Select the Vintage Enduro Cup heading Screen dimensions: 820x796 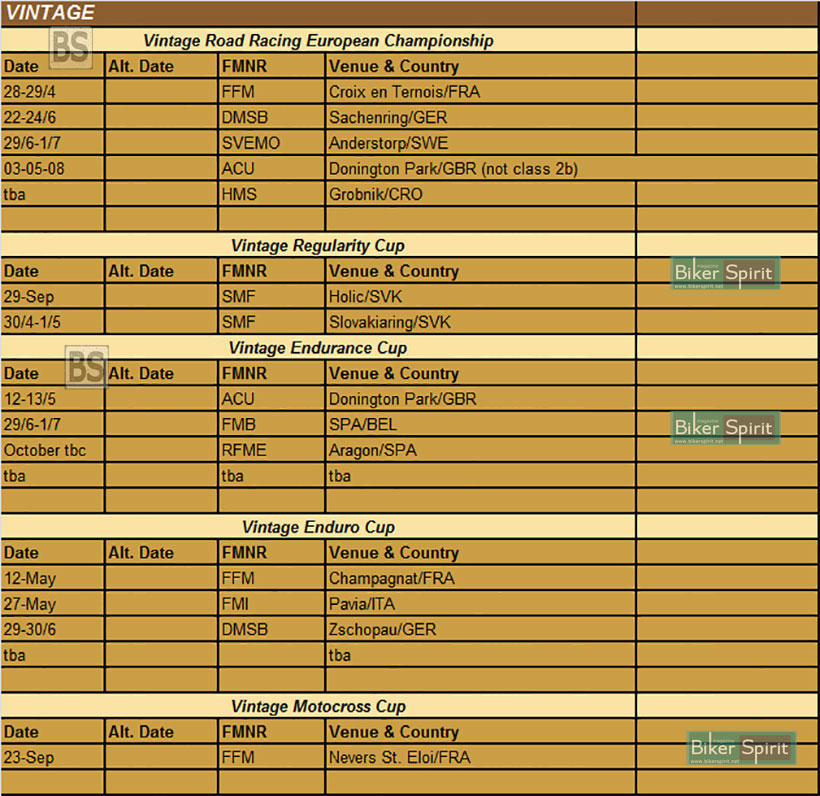[x=318, y=527]
